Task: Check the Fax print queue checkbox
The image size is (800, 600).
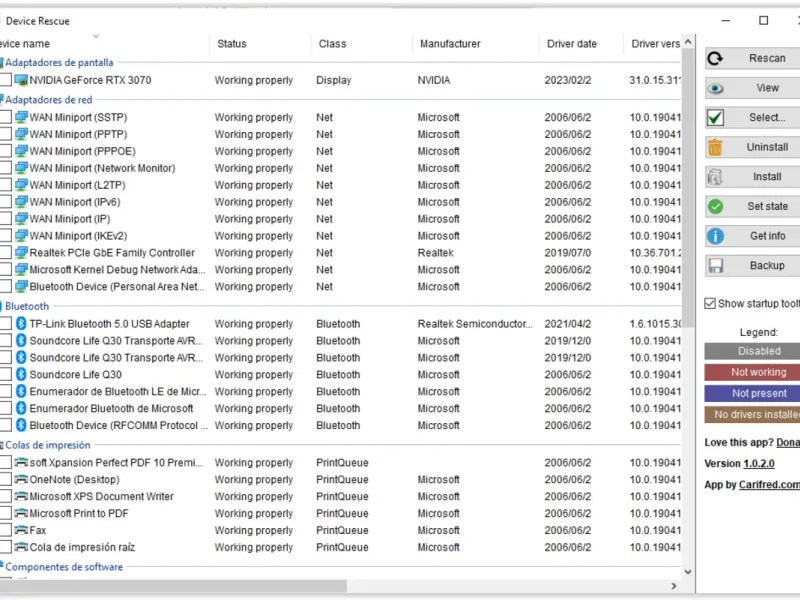Action: (x=5, y=530)
